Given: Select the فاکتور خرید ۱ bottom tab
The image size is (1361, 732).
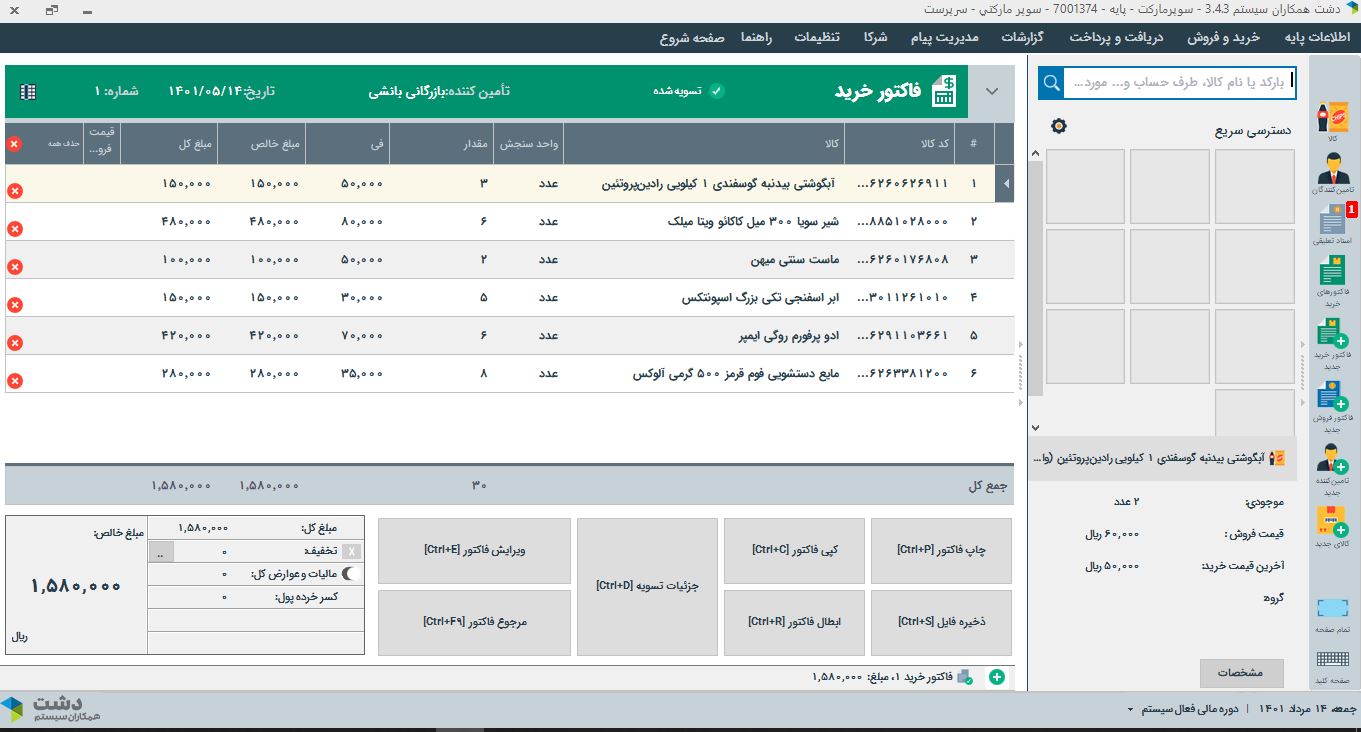Looking at the screenshot, I should (890, 677).
